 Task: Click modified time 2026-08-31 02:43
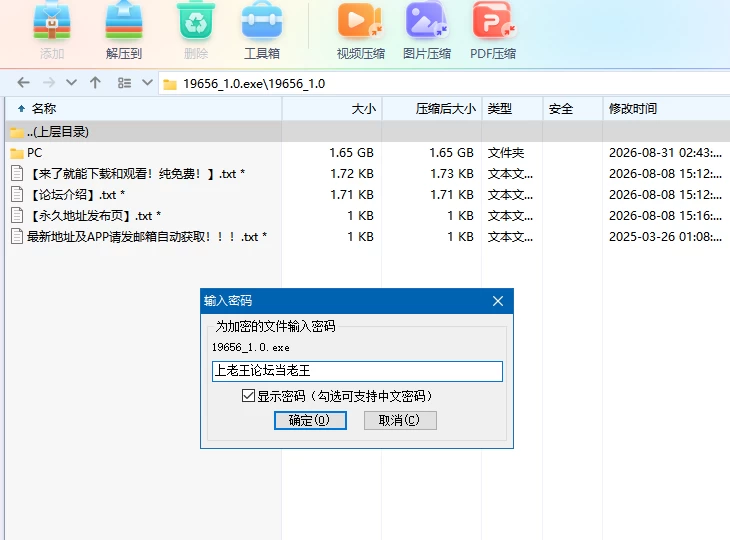coord(665,153)
